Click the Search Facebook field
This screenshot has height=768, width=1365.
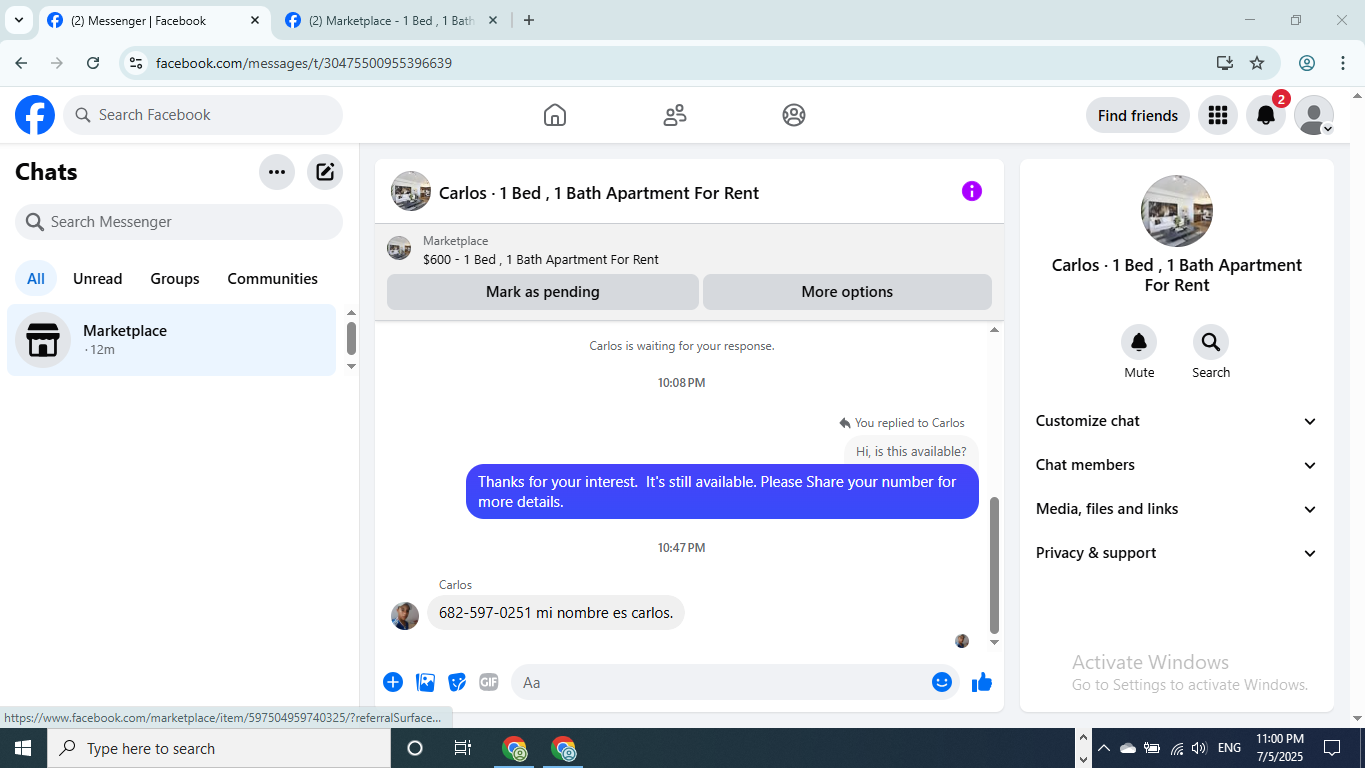click(x=203, y=115)
